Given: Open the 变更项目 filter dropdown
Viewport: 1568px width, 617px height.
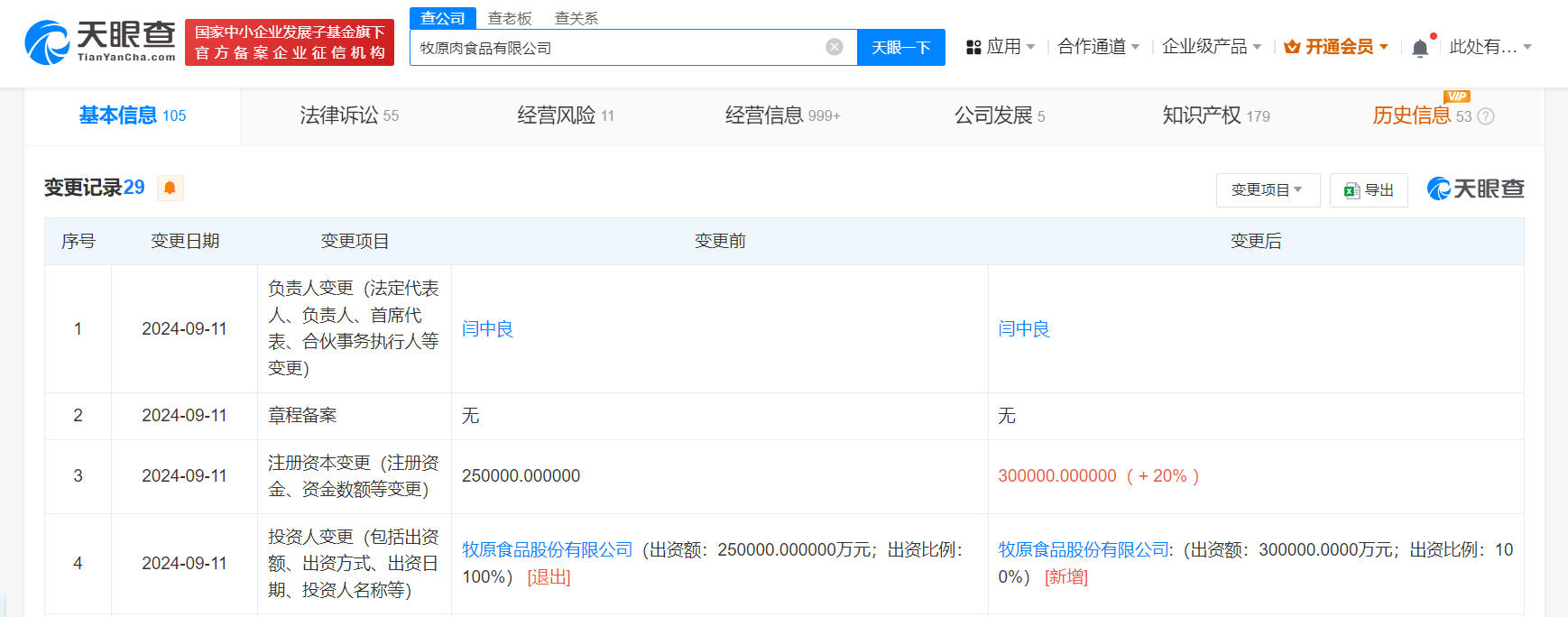Looking at the screenshot, I should pyautogui.click(x=1267, y=190).
